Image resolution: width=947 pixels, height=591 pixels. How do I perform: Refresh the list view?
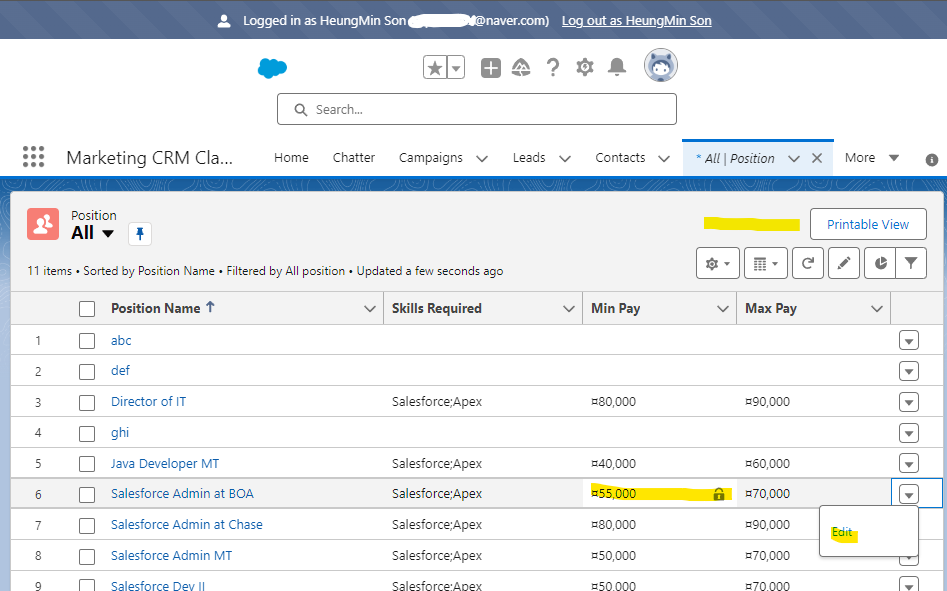(x=807, y=263)
